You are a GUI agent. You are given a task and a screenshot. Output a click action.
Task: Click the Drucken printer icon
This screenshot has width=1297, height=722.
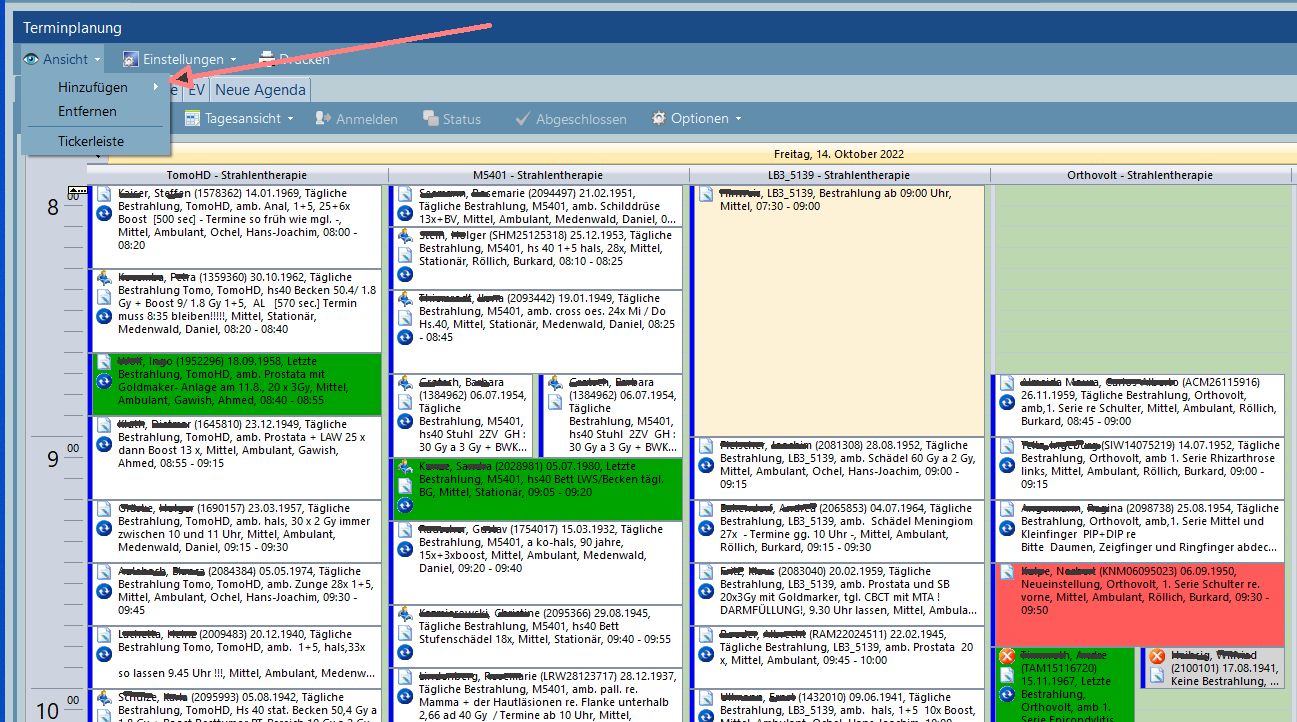tap(267, 59)
